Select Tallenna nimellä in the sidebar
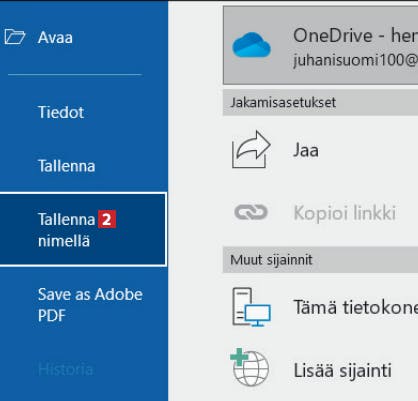This screenshot has height=401, width=418. 83,229
